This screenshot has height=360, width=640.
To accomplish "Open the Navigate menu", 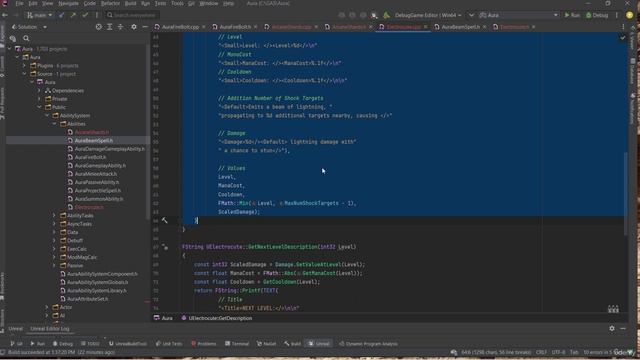I will [69, 3].
